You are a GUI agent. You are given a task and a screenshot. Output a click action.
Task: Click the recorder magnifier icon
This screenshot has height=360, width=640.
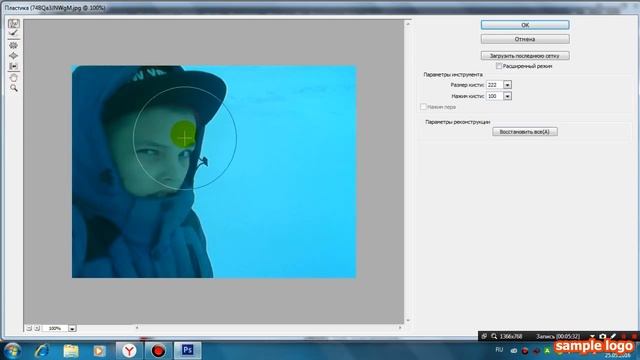(x=494, y=336)
